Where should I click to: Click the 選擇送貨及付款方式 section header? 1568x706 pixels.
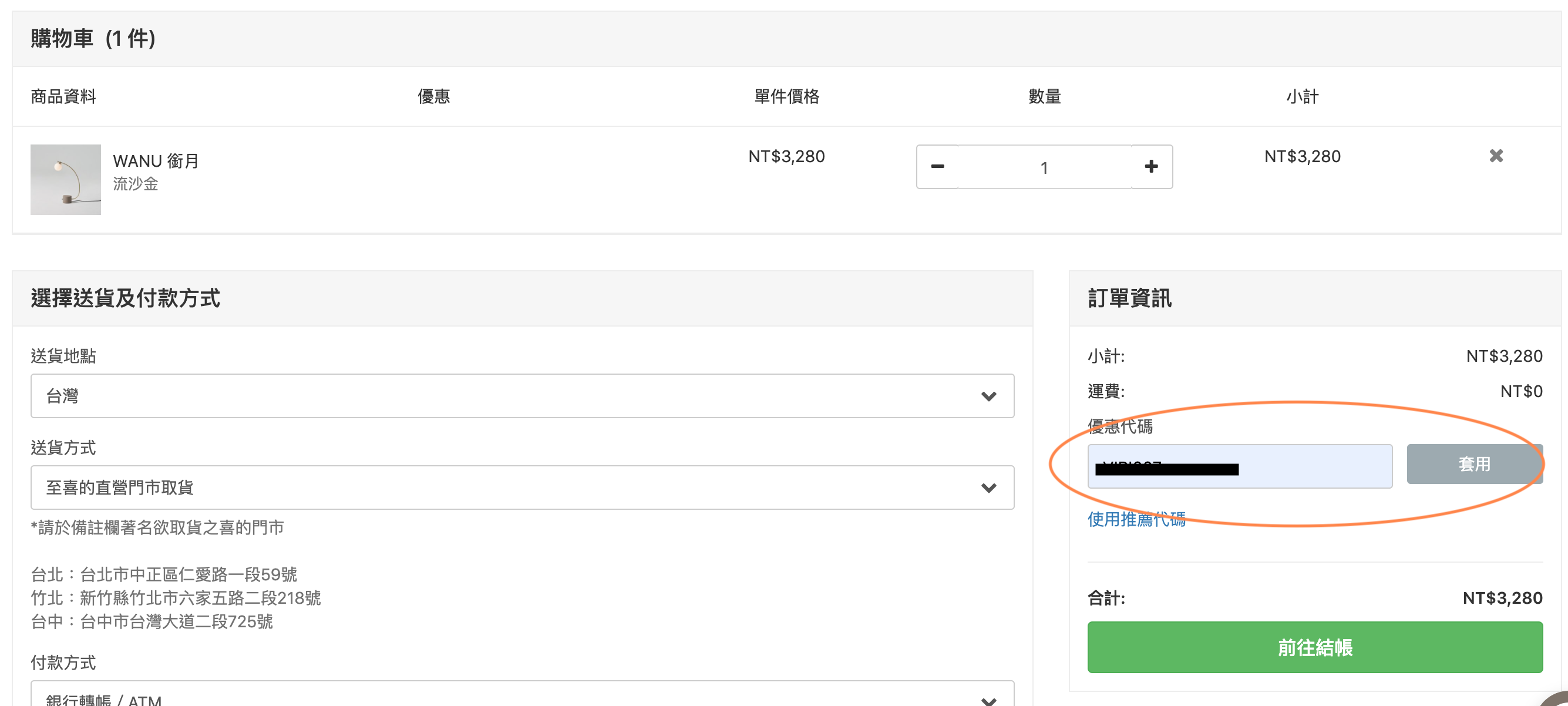tap(126, 299)
